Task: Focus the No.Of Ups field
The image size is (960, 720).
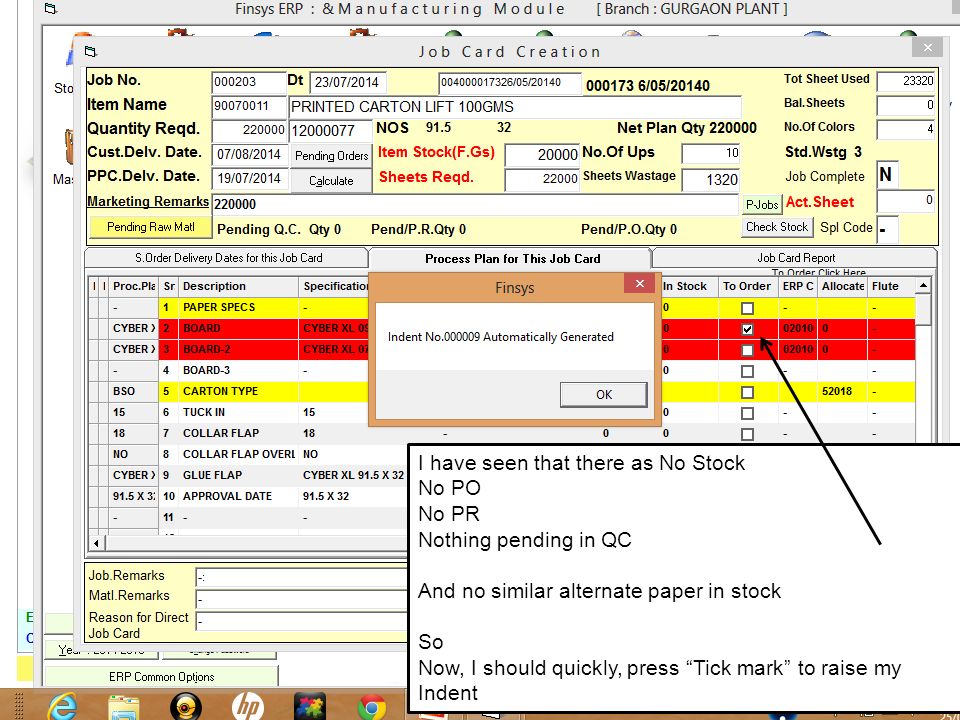Action: (x=710, y=153)
